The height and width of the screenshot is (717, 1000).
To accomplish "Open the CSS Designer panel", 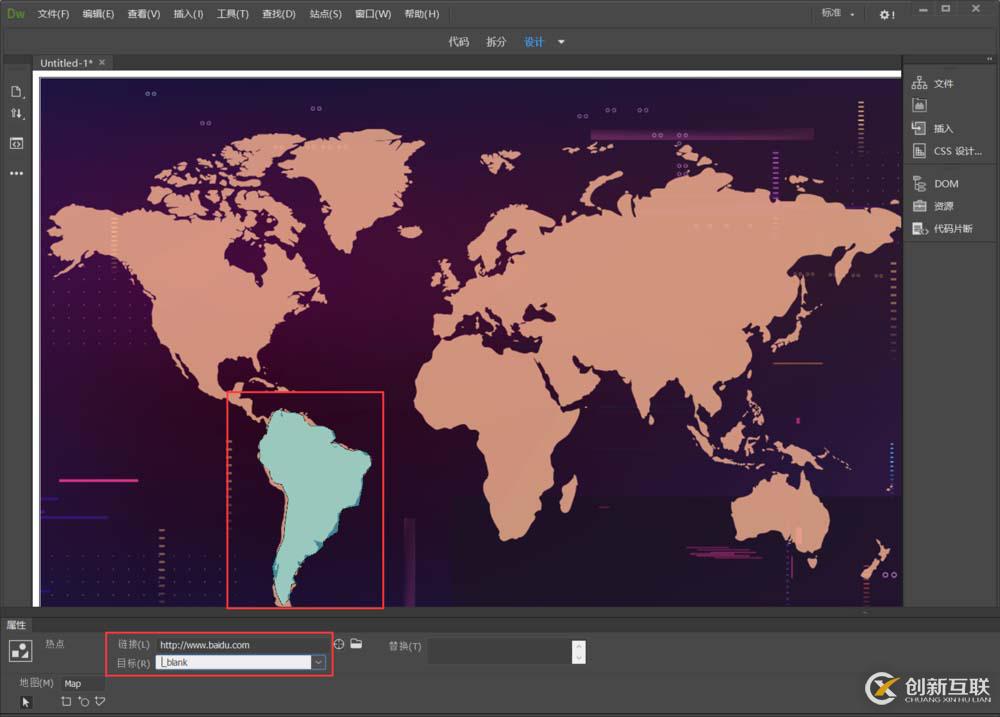I will click(x=956, y=151).
